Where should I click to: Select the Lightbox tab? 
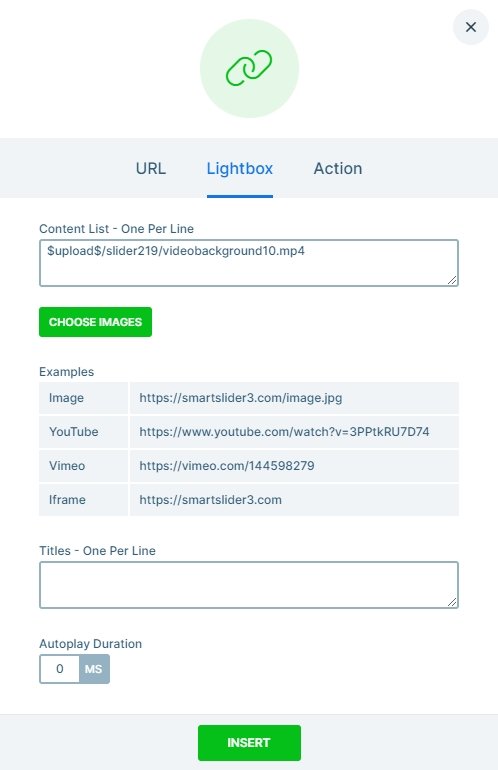tap(240, 168)
